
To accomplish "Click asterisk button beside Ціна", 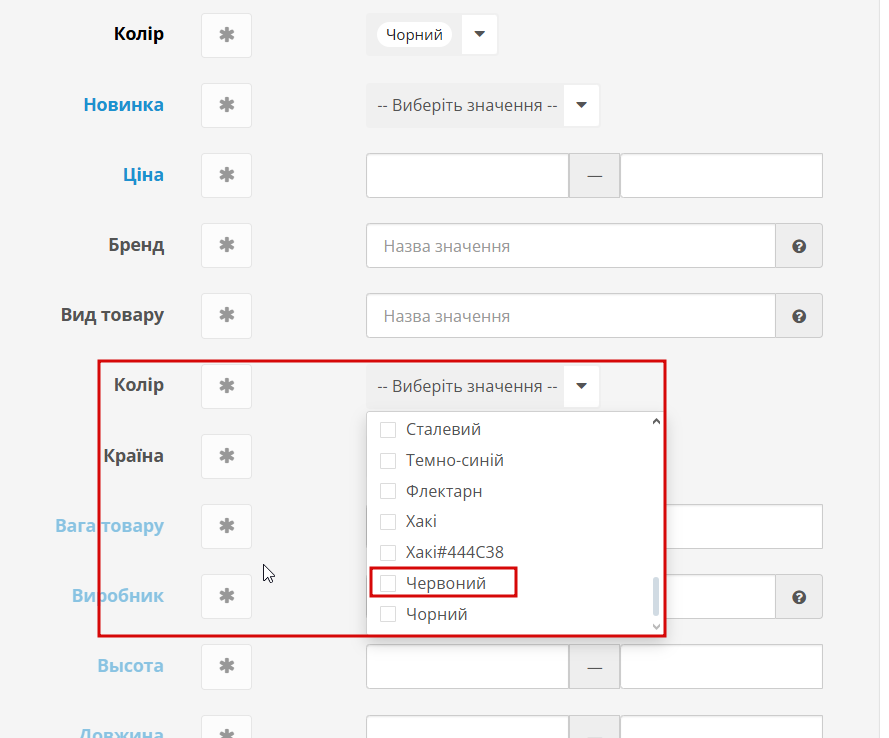I will pos(226,175).
